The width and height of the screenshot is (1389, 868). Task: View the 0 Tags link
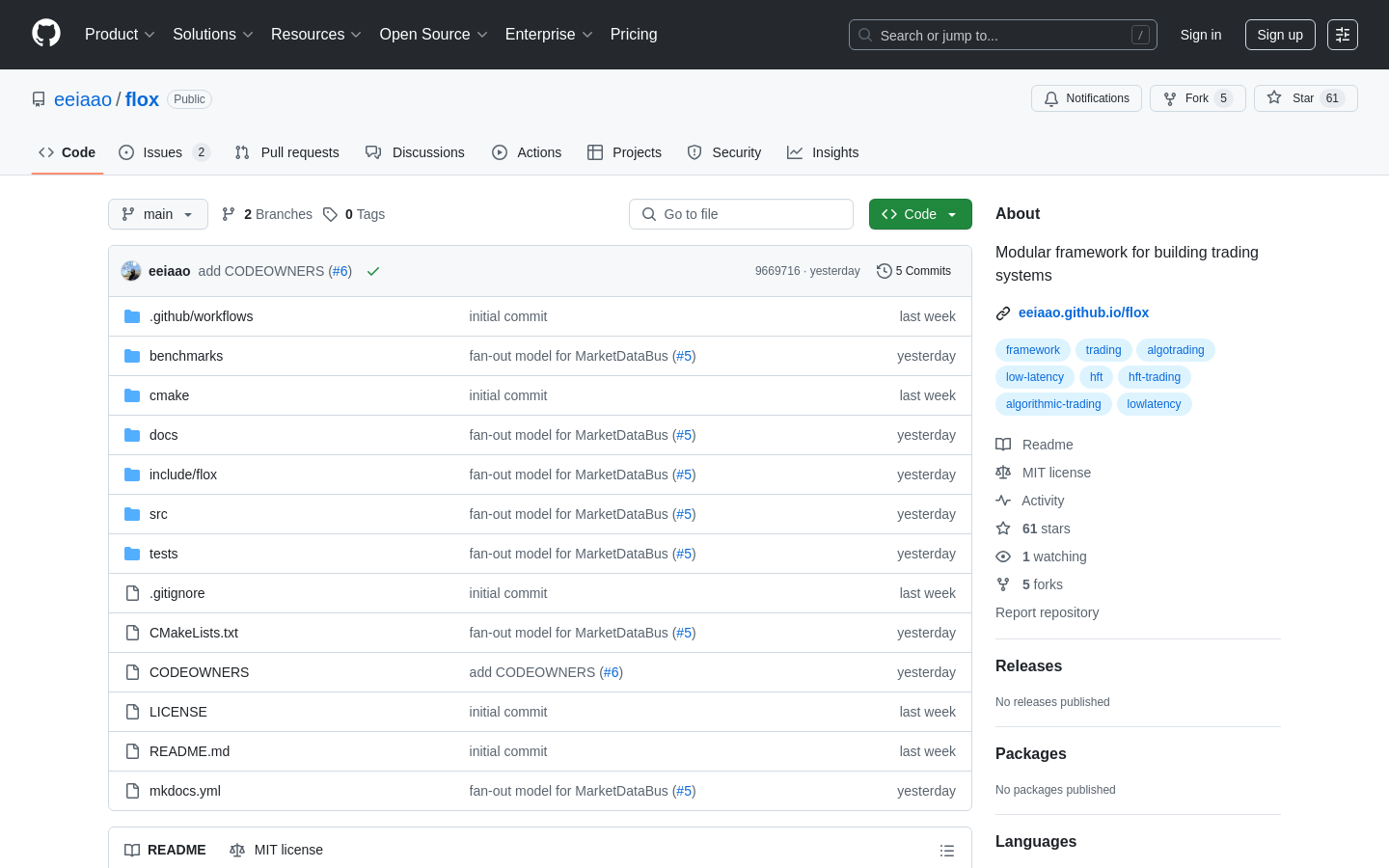[354, 214]
